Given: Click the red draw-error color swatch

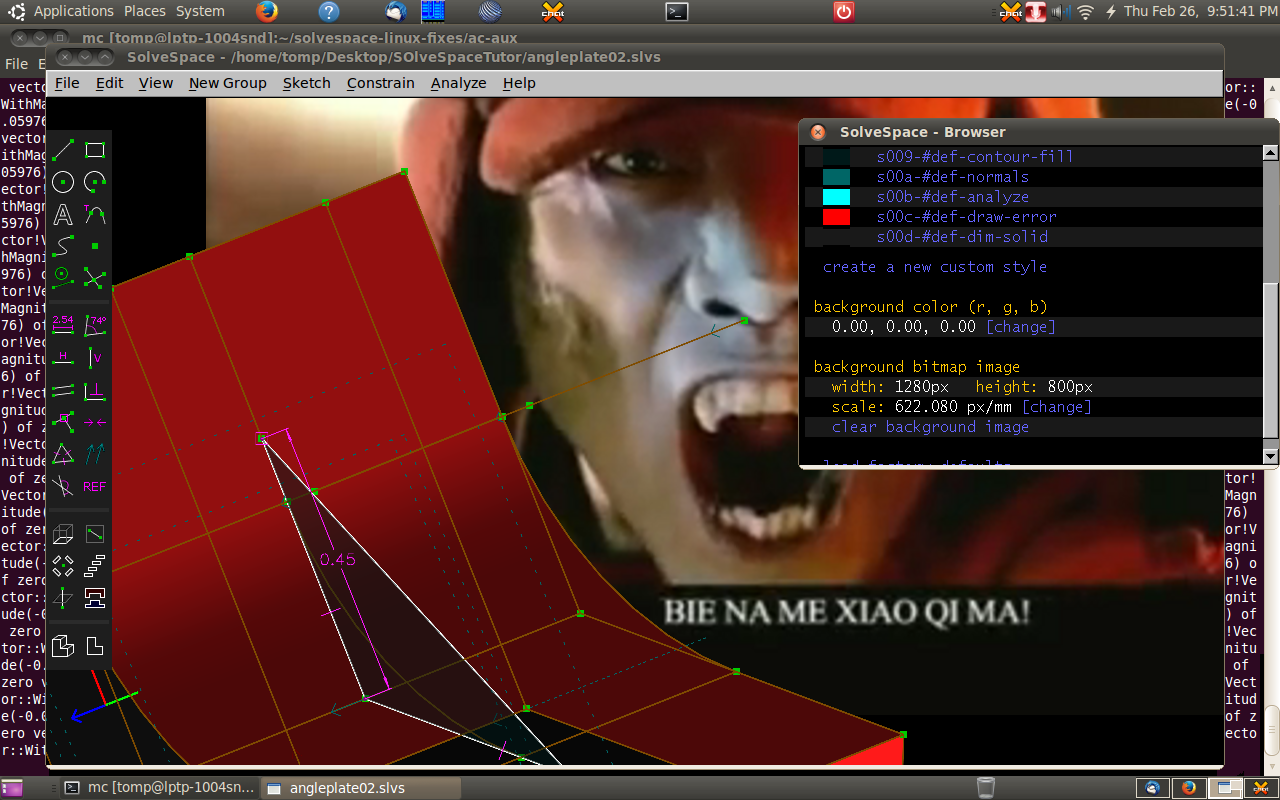Looking at the screenshot, I should (x=836, y=217).
